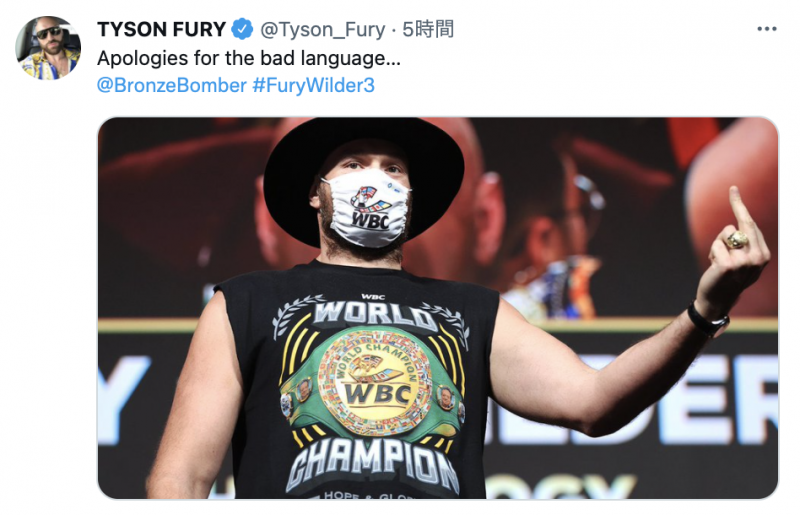Click the "CHAMPION" lettering on the shirt
This screenshot has height=515, width=800.
pyautogui.click(x=372, y=464)
